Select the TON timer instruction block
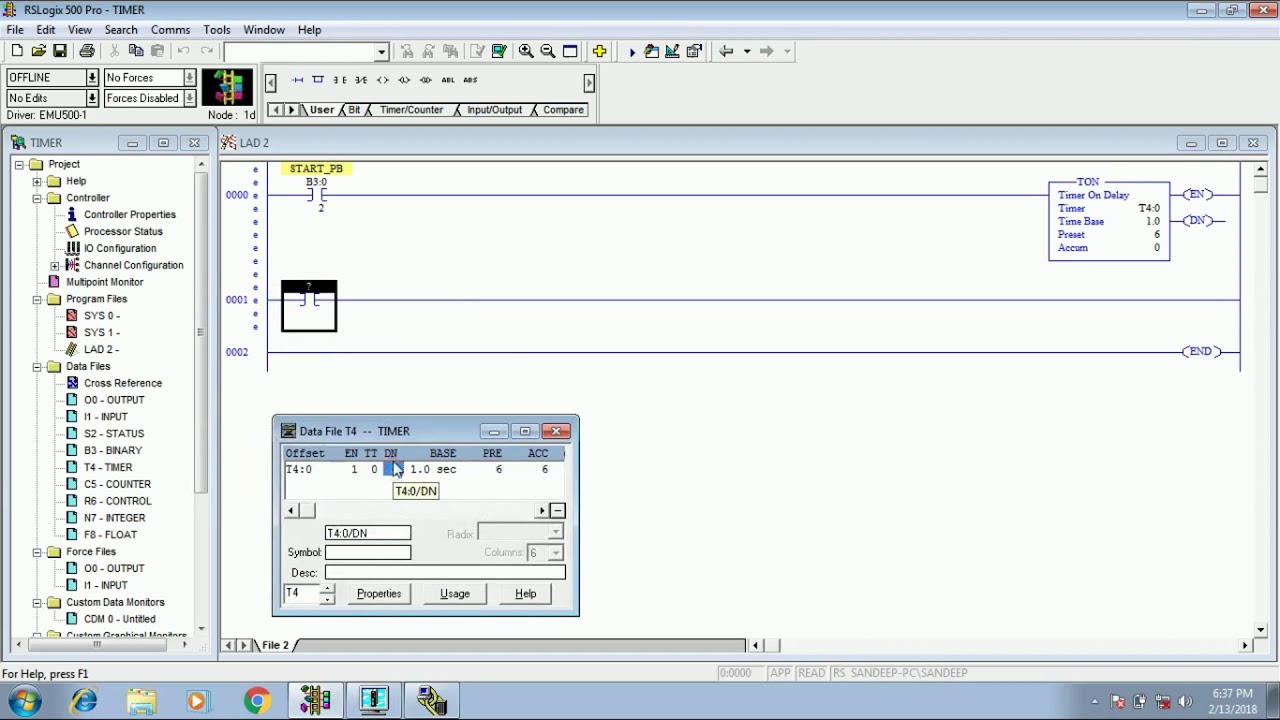Viewport: 1280px width, 720px height. tap(1109, 221)
